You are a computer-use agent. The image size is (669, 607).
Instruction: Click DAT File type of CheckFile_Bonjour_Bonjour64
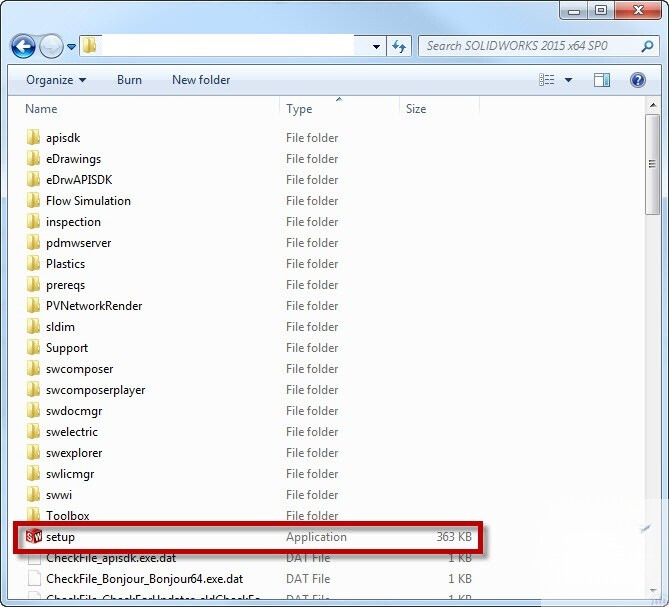pos(308,579)
